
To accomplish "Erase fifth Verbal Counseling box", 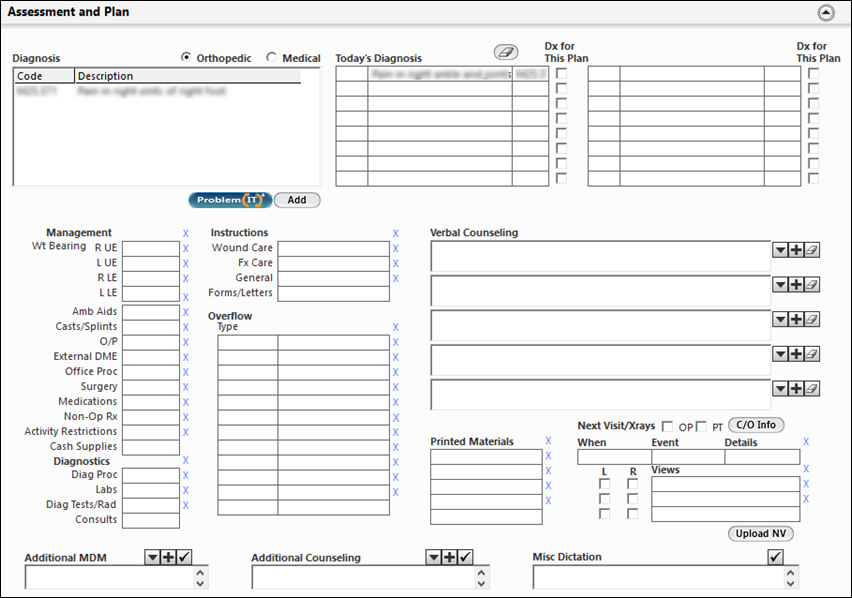I will tap(812, 389).
